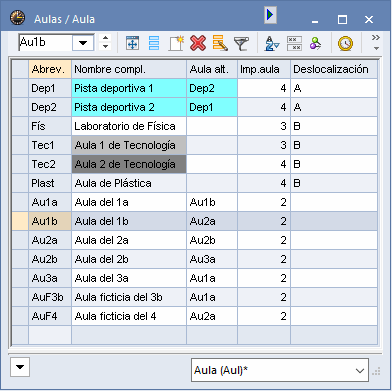Select the Tec2 abbreviation cell

tap(50, 164)
